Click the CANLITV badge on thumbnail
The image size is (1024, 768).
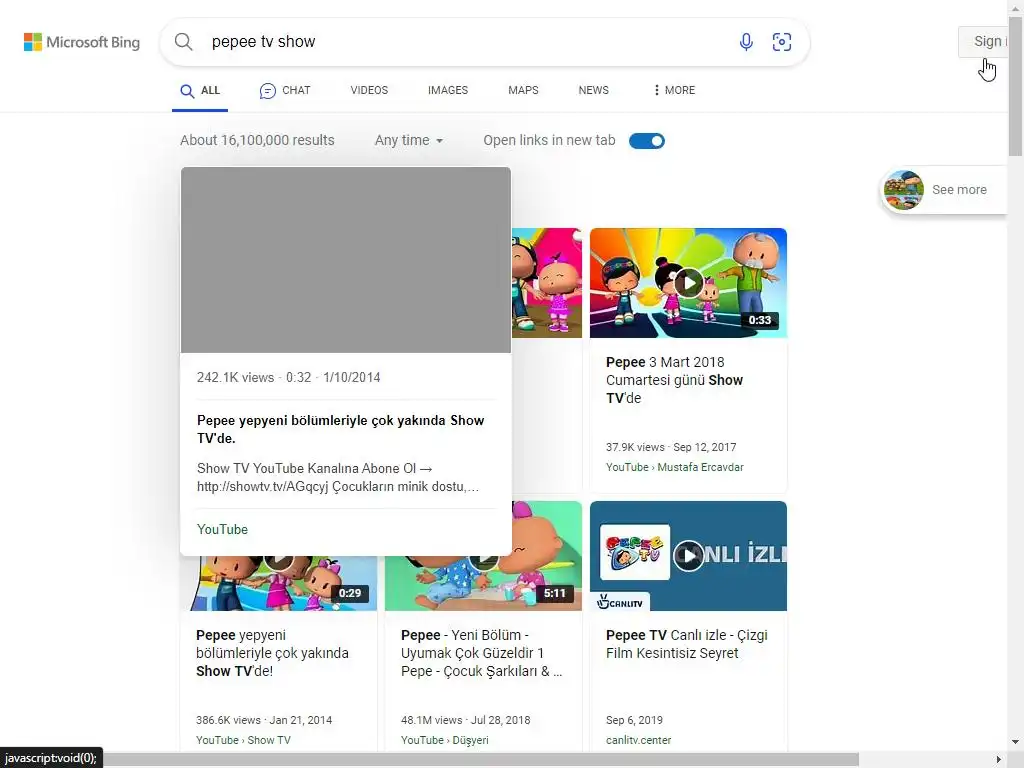click(620, 603)
